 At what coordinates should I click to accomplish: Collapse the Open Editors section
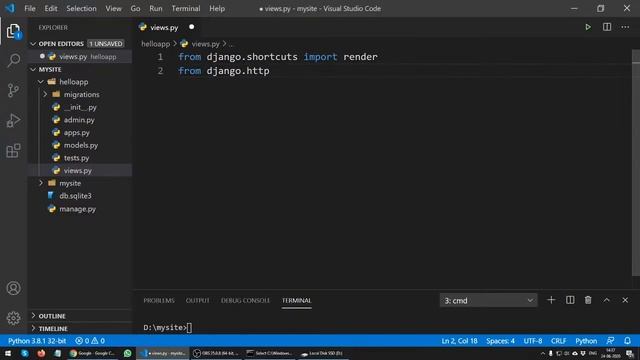(33, 44)
